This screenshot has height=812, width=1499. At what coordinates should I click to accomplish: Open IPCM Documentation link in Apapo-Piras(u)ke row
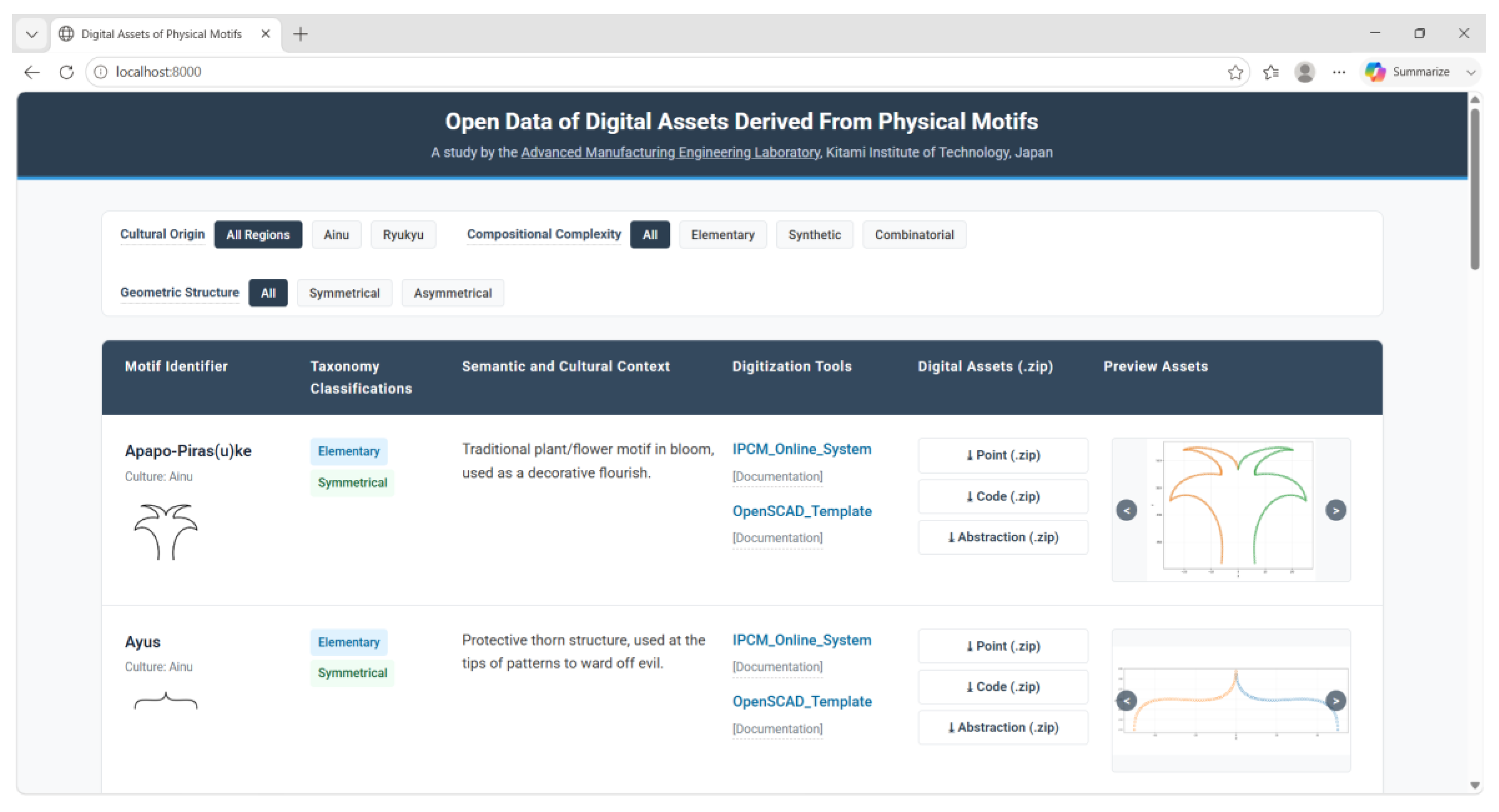pos(778,477)
